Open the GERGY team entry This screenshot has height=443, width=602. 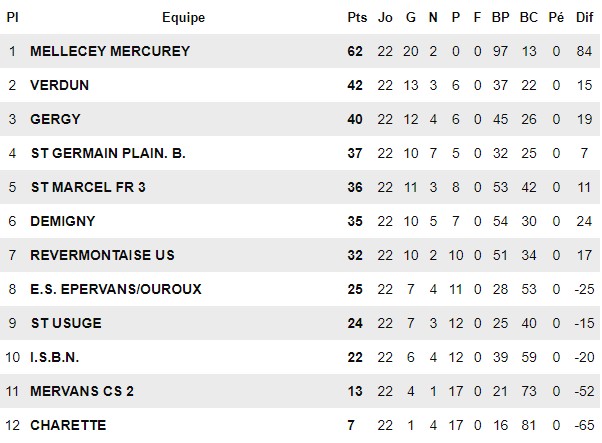pos(55,119)
